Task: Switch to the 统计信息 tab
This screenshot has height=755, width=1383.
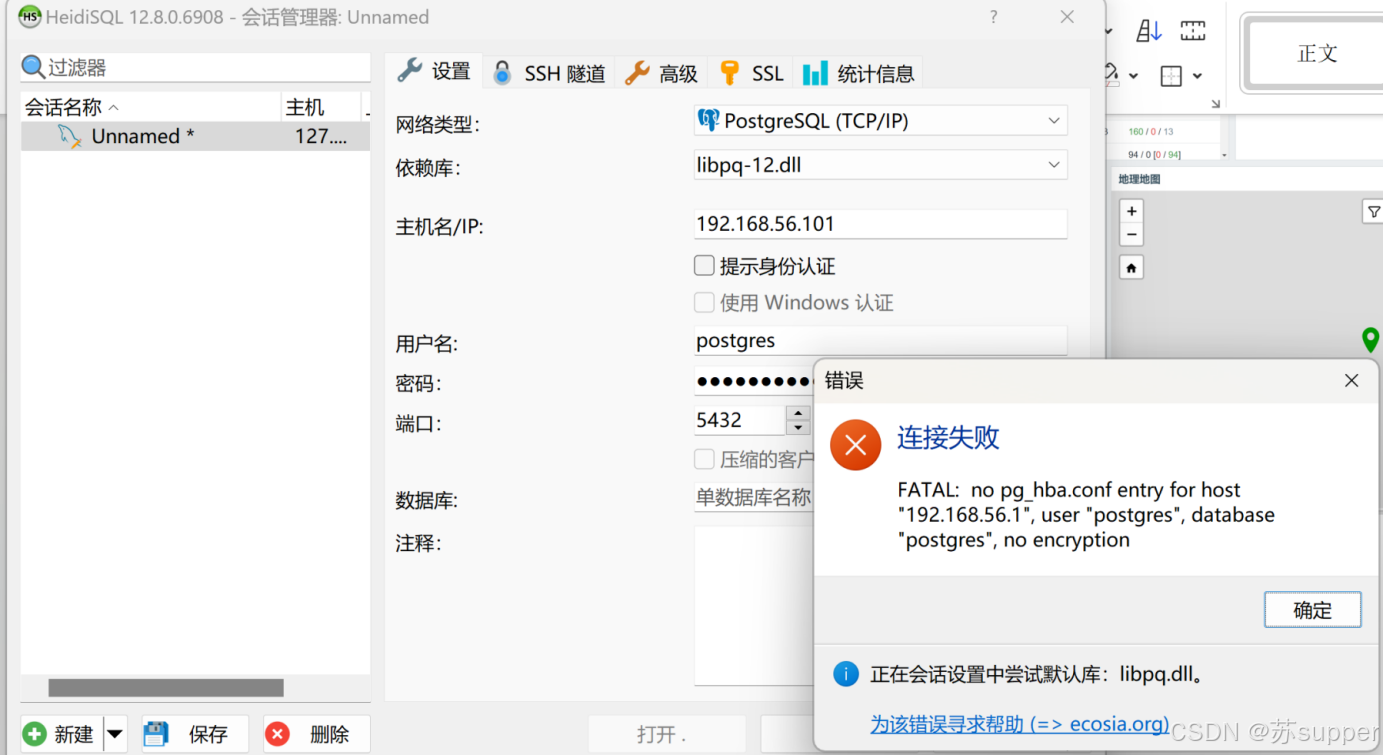Action: (x=858, y=73)
